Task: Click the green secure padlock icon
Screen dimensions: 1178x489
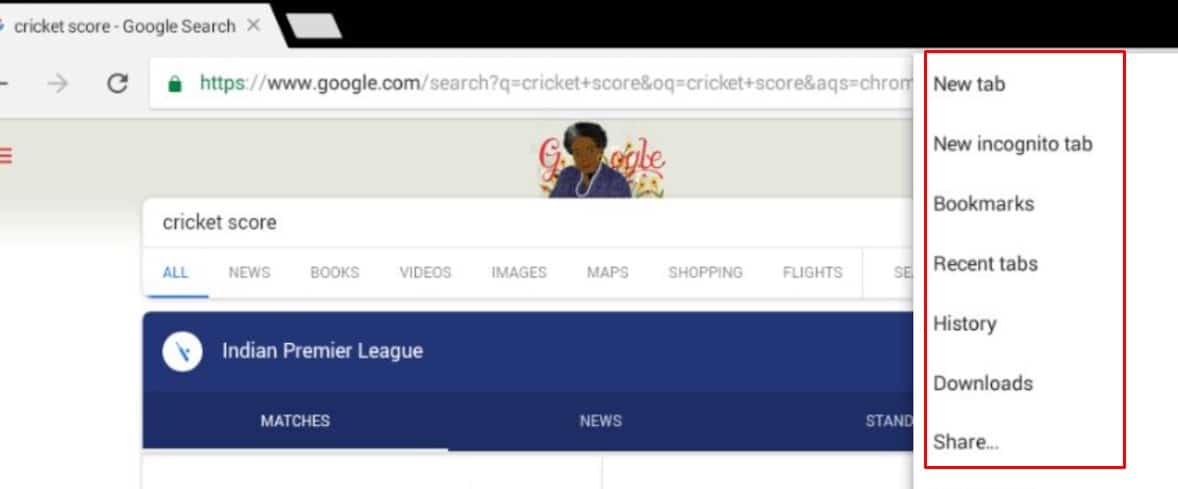Action: (175, 83)
